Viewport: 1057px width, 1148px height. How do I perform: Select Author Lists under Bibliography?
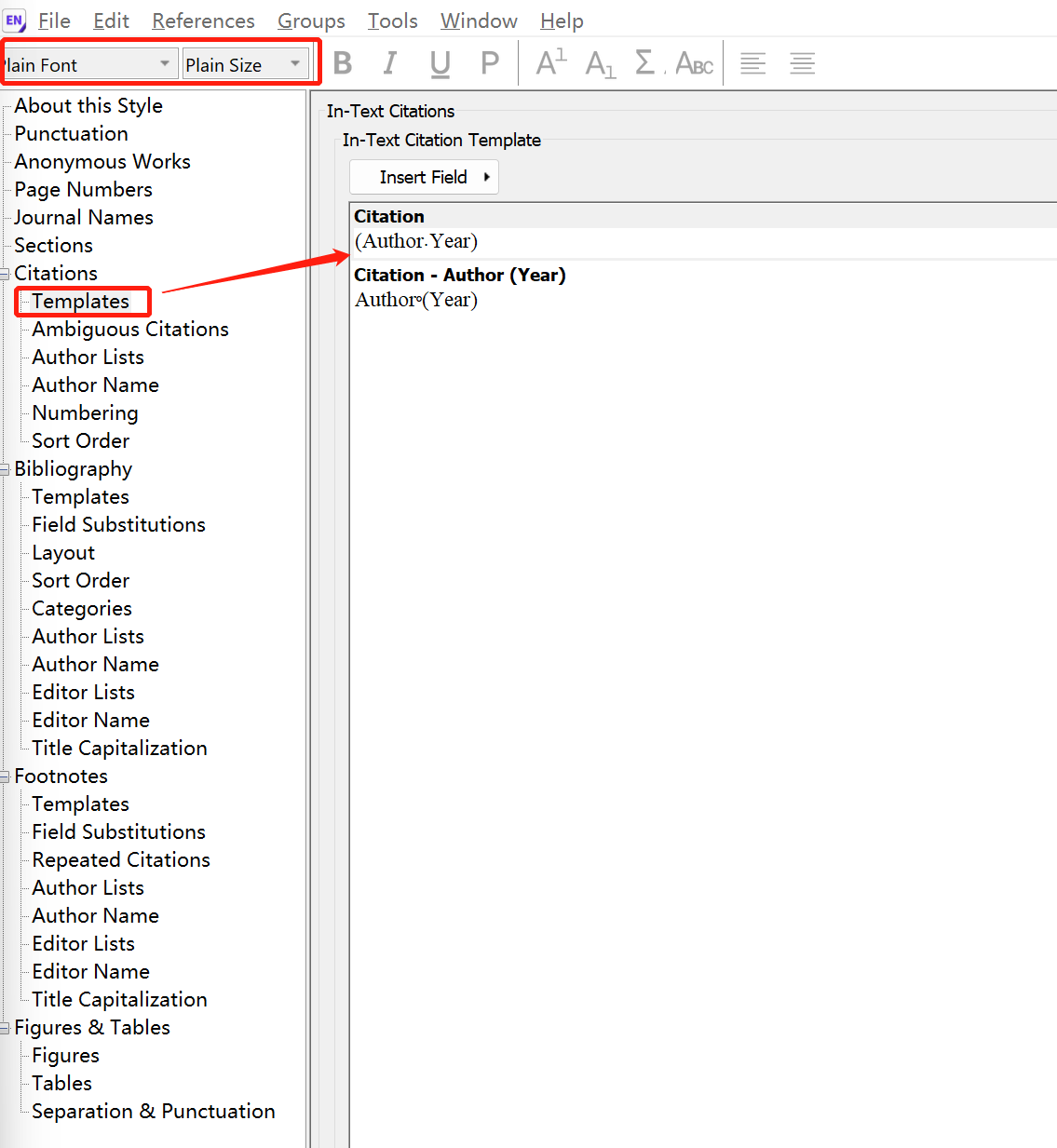pyautogui.click(x=88, y=637)
